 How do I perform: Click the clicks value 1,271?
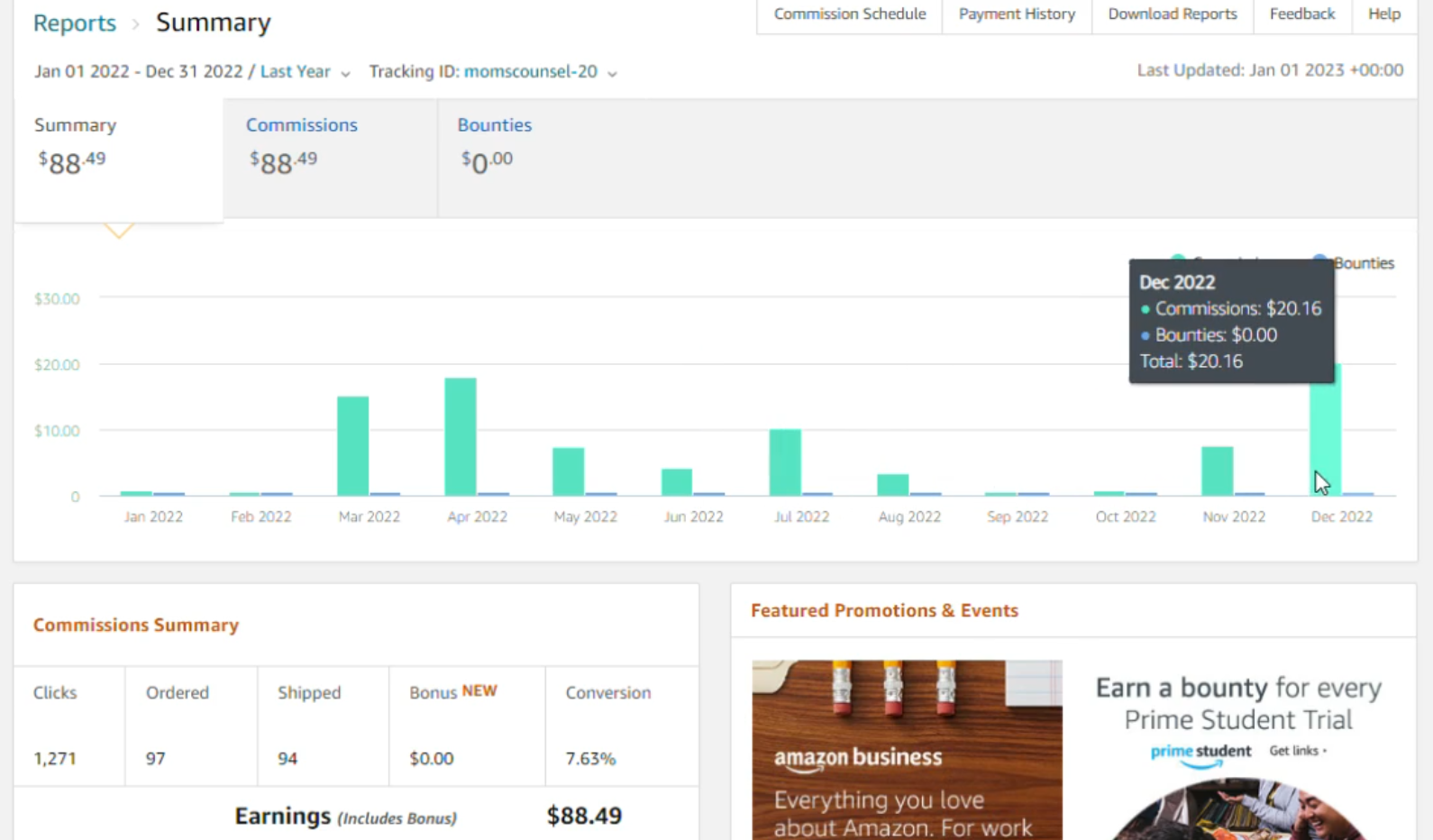click(55, 758)
